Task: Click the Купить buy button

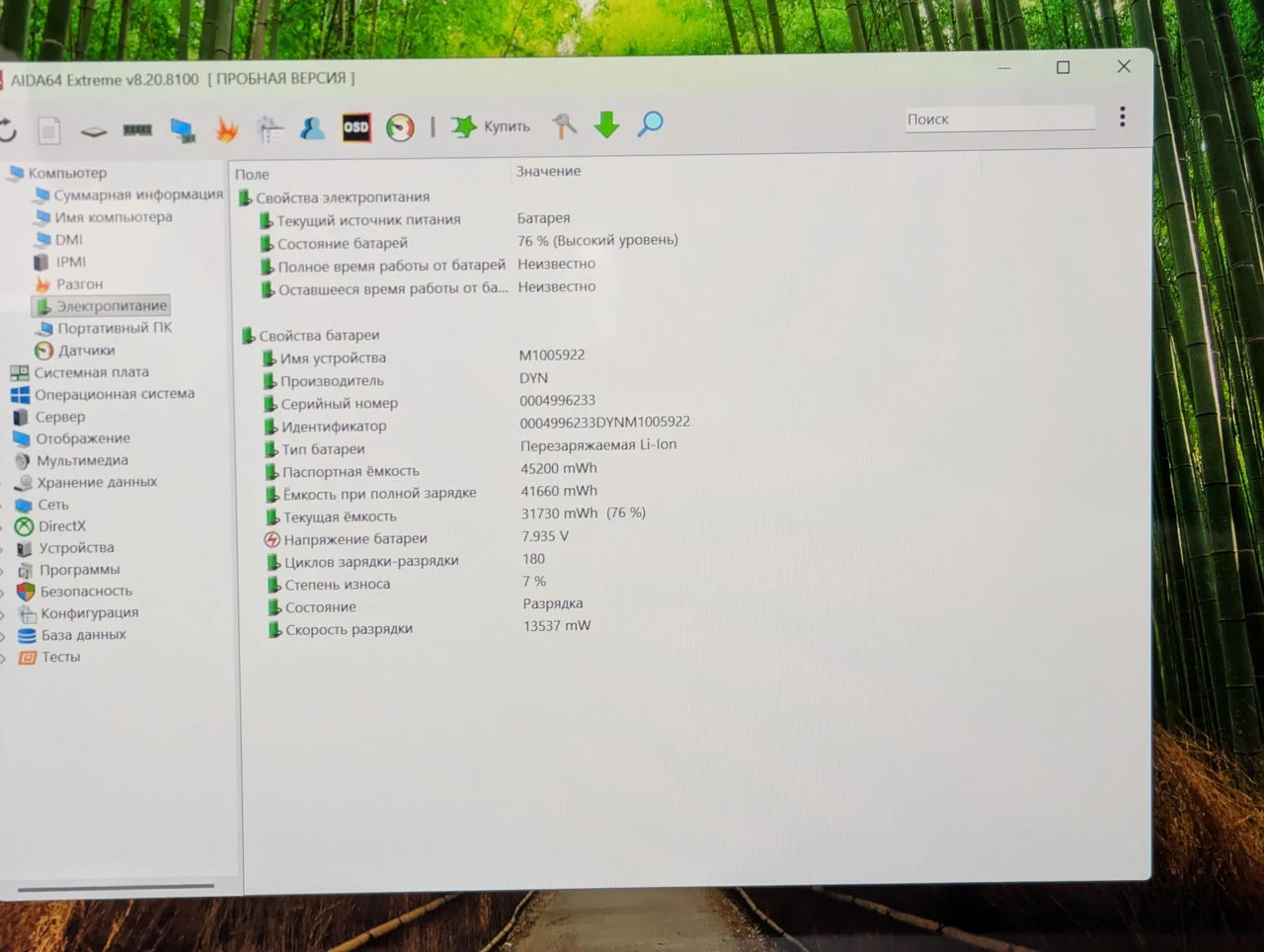Action: click(491, 126)
